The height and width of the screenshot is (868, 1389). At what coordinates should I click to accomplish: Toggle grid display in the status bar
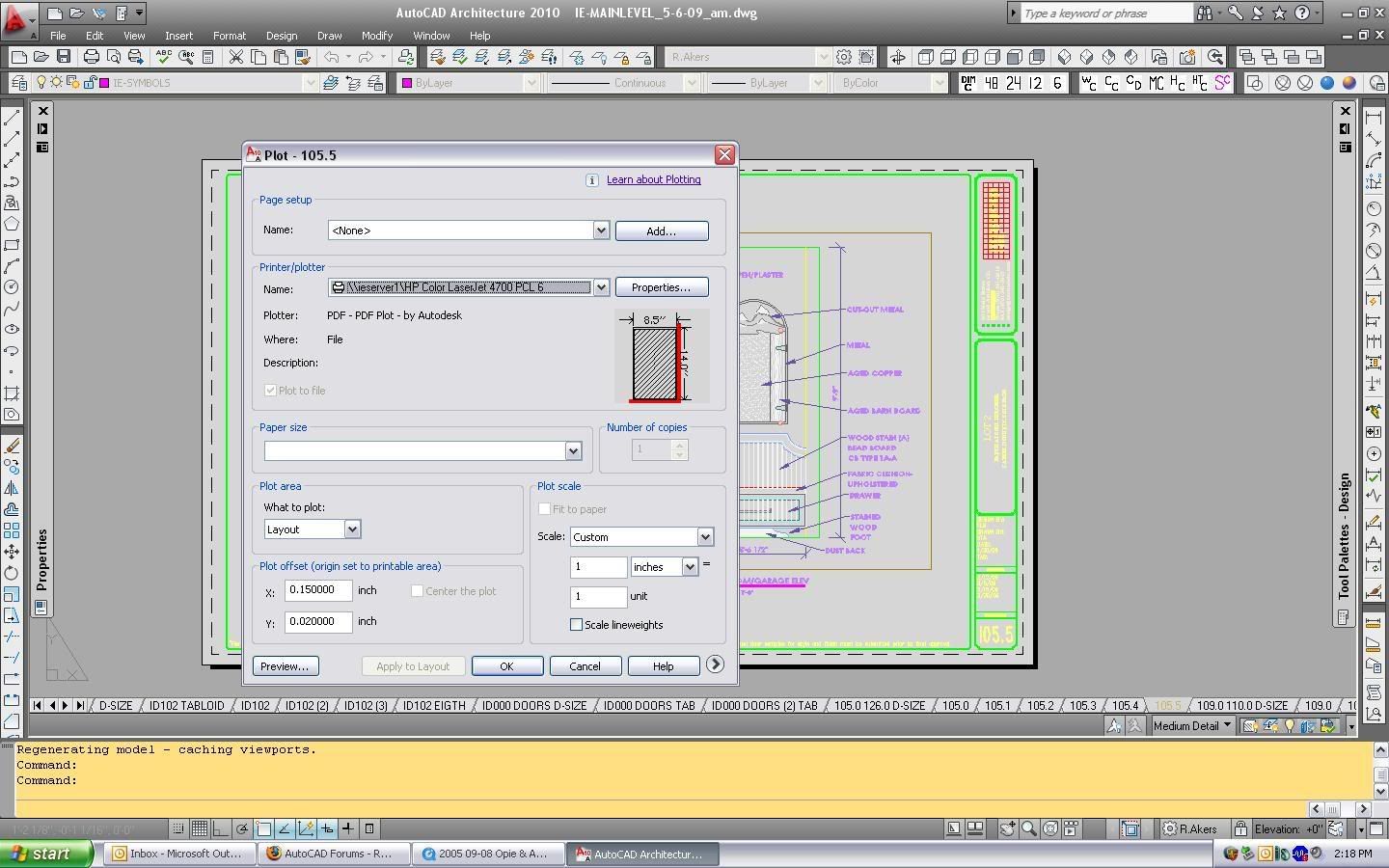click(200, 828)
